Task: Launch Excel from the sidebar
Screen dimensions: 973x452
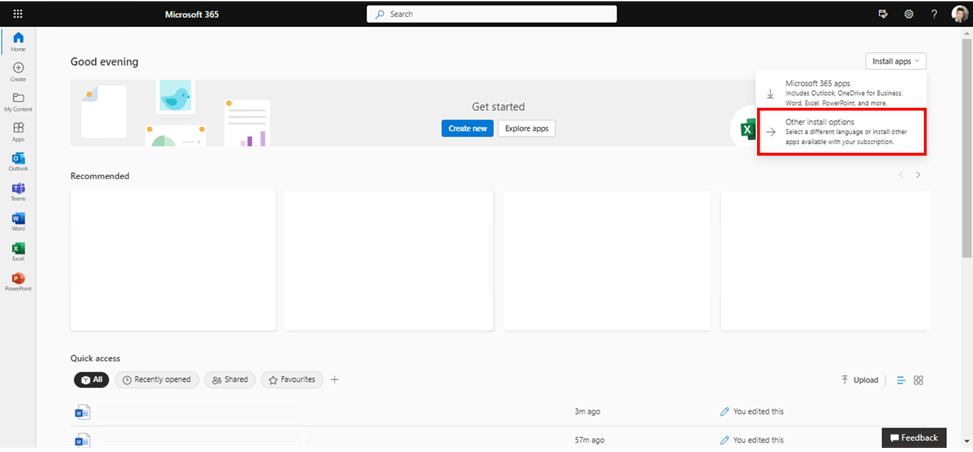Action: 18,251
